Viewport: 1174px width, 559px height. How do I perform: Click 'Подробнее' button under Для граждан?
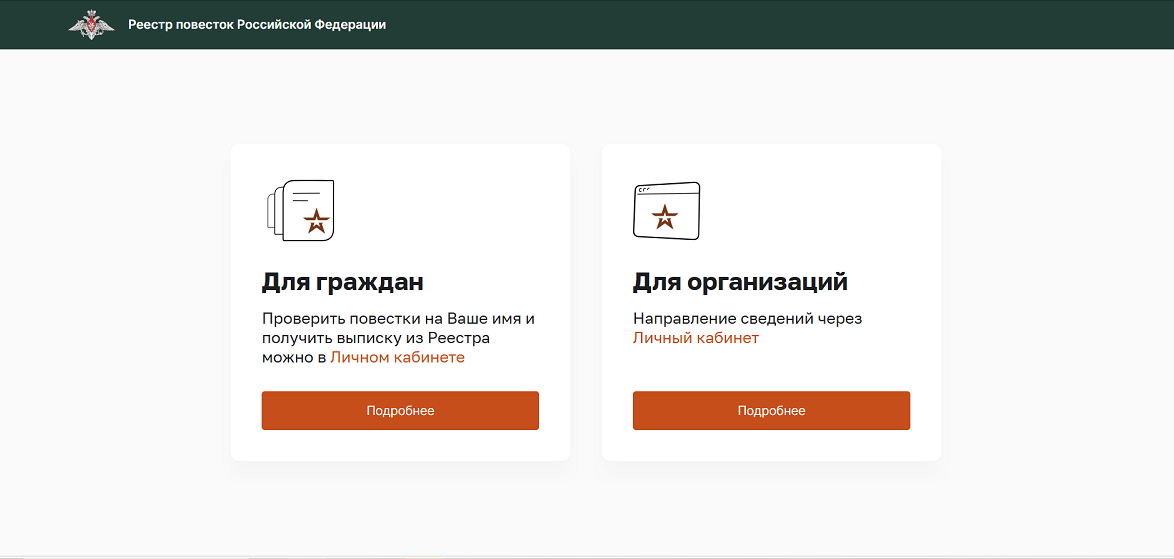(x=401, y=410)
